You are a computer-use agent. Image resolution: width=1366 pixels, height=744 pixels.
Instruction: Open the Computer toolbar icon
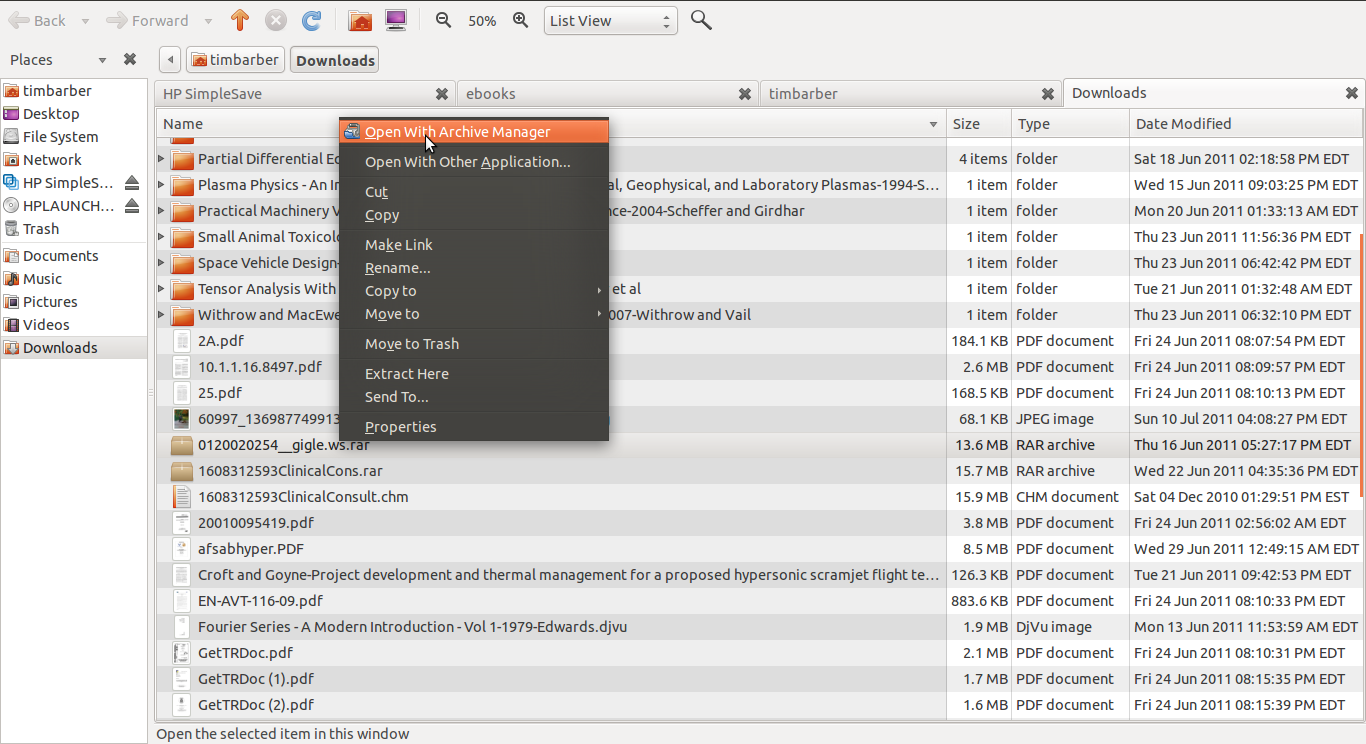396,20
